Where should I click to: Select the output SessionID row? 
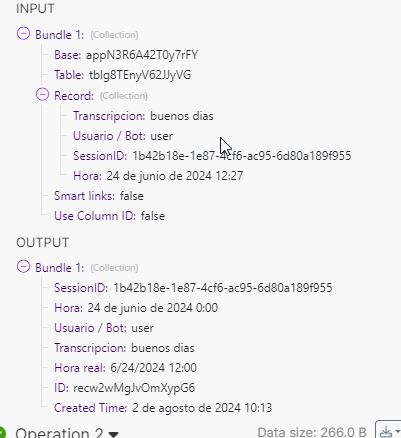(x=193, y=288)
